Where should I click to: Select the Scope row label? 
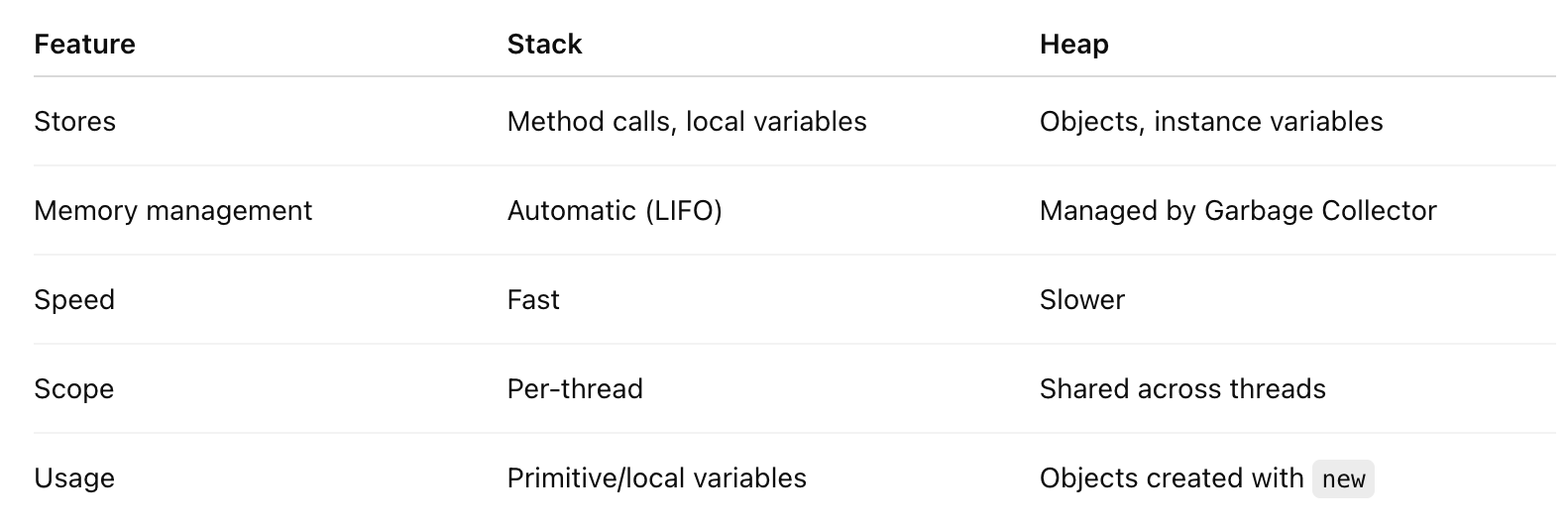tap(73, 389)
